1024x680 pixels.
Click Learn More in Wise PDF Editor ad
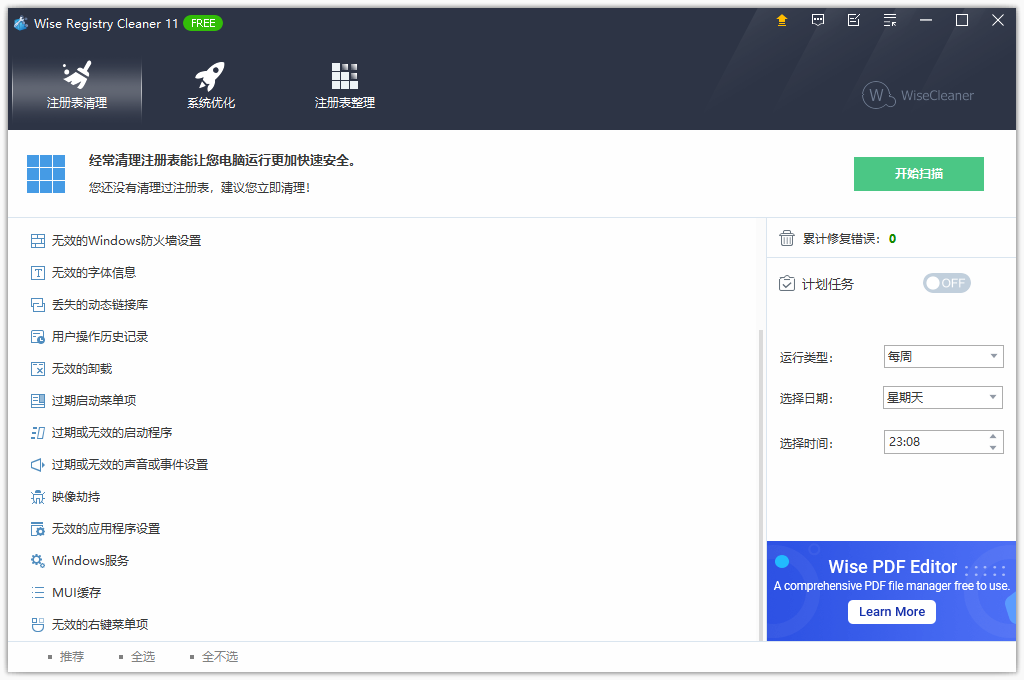tap(891, 612)
